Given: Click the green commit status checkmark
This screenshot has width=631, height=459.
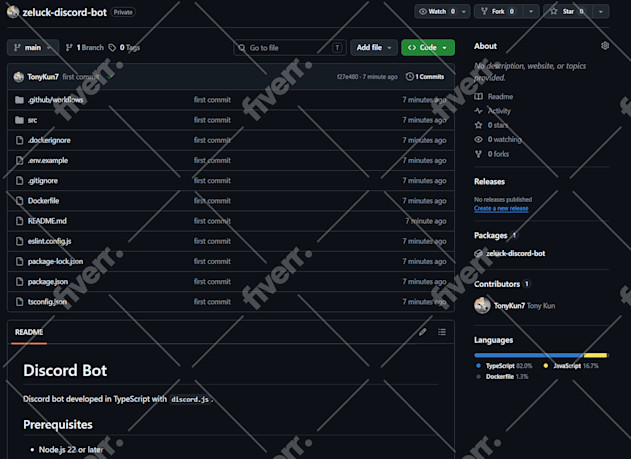Looking at the screenshot, I should click(x=110, y=76).
